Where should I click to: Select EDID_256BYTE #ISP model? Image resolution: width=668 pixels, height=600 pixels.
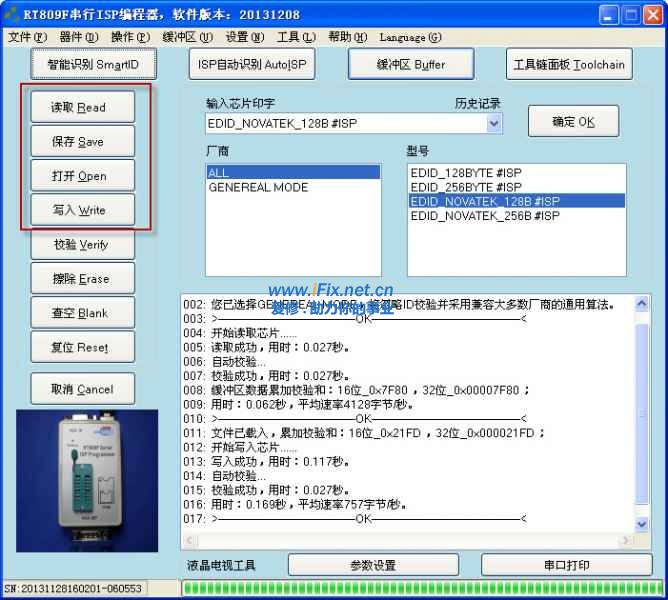click(x=466, y=187)
